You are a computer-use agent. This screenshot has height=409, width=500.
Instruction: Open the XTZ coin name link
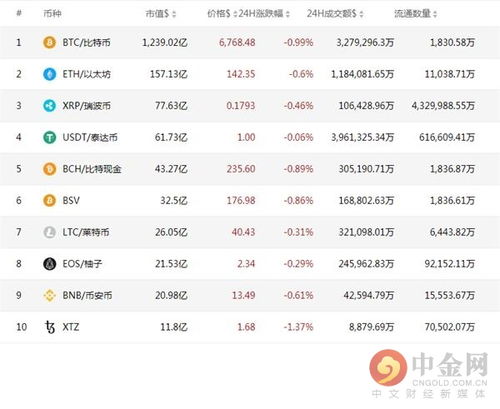tap(71, 327)
